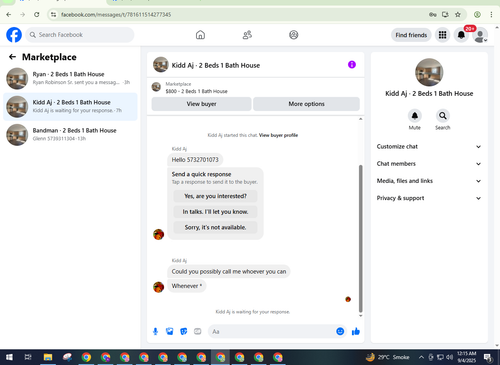Click the browser back arrow
Viewport: 500px width, 365px height.
tap(9, 14)
